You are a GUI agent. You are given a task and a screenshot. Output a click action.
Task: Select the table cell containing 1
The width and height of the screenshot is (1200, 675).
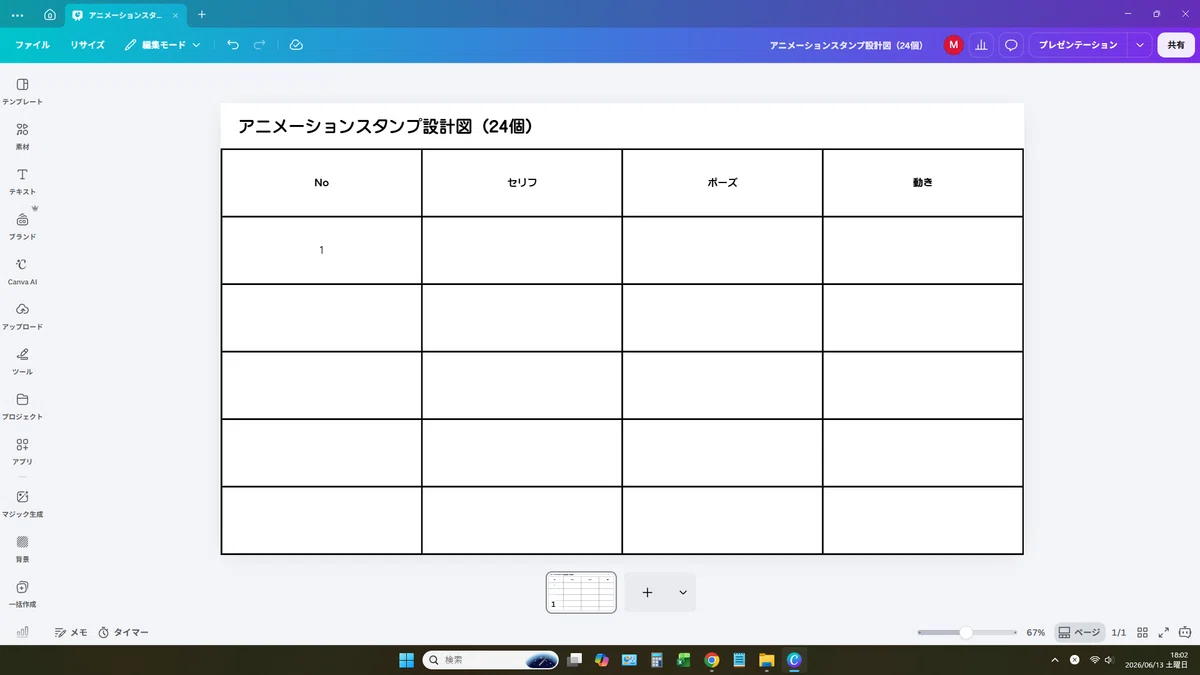tap(321, 250)
